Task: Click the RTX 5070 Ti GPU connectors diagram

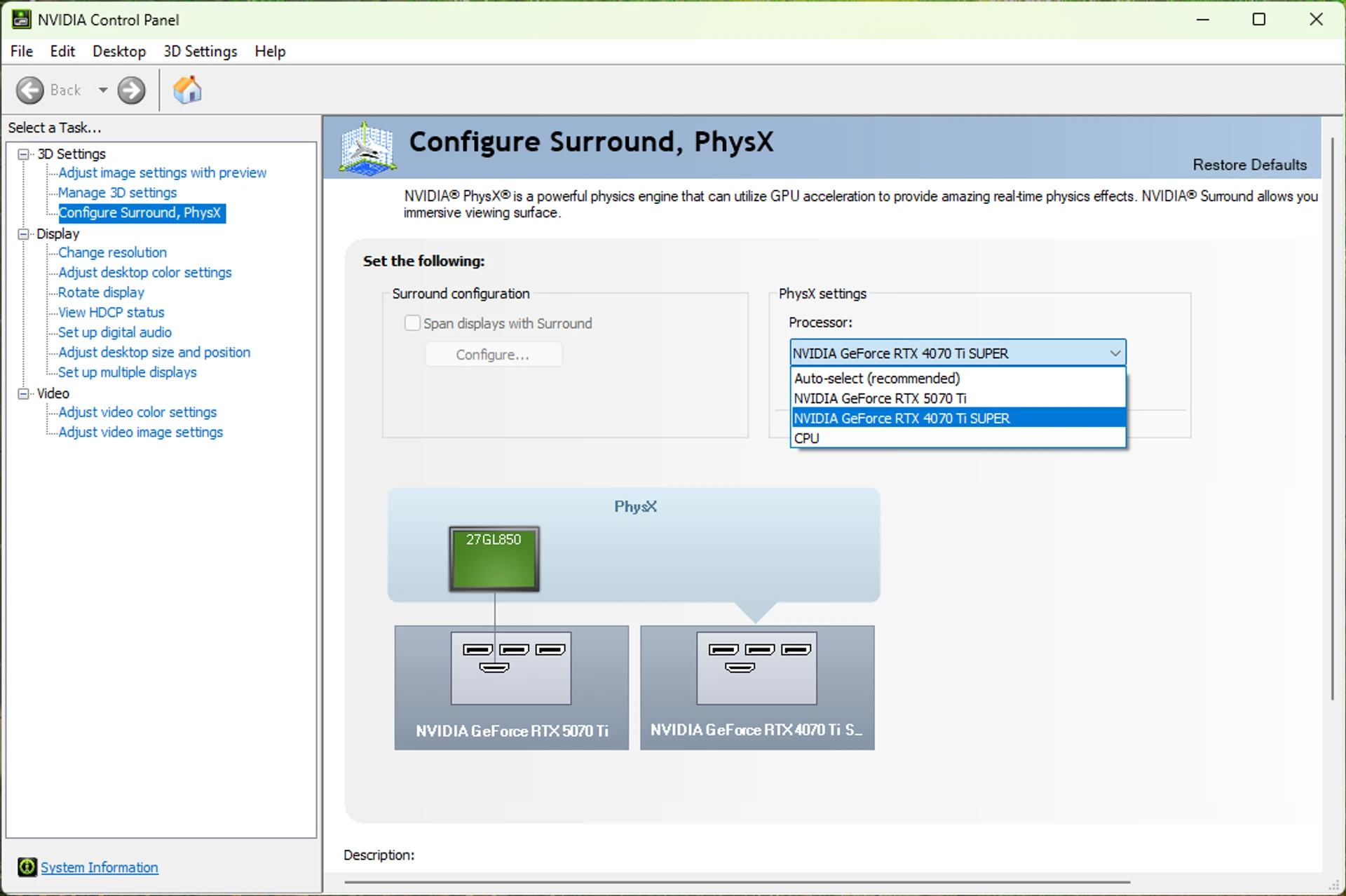Action: point(511,668)
